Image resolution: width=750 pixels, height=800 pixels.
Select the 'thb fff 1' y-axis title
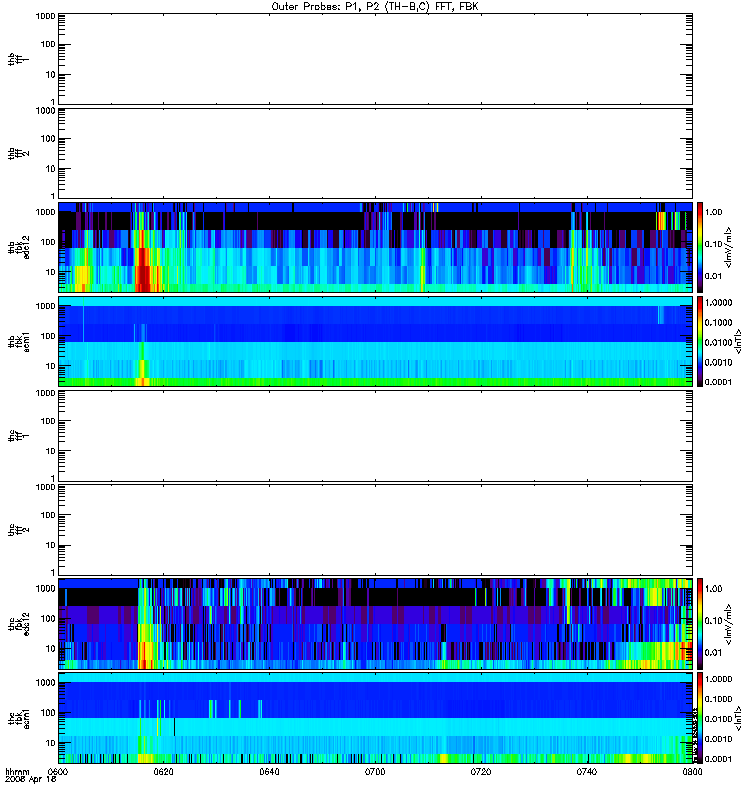coord(17,59)
